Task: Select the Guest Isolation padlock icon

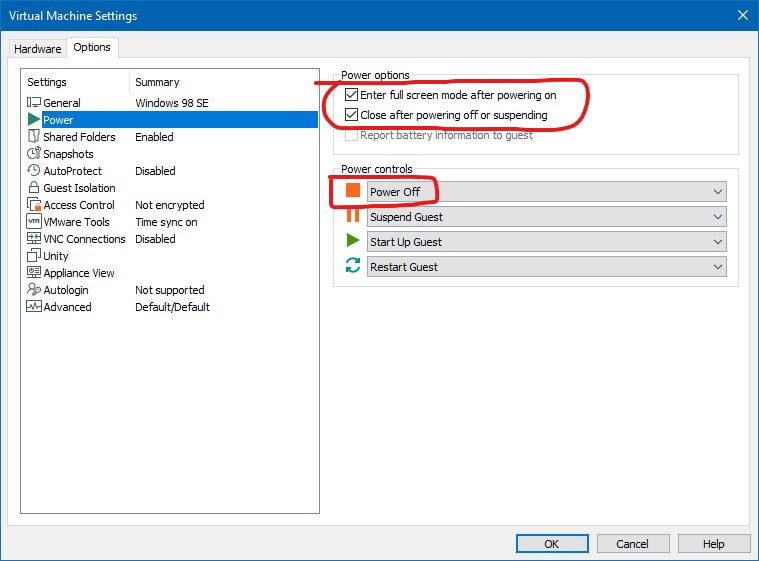Action: click(x=33, y=187)
